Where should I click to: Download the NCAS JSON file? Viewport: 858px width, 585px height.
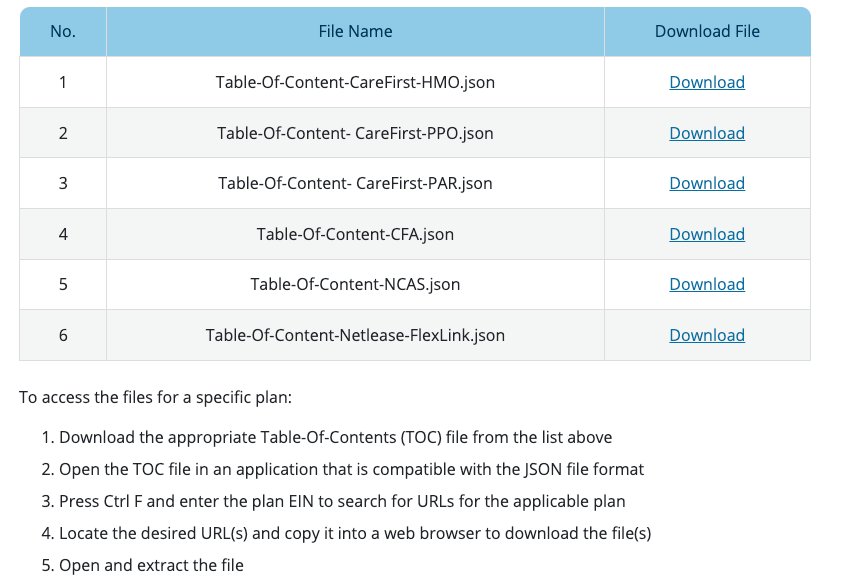(x=706, y=284)
